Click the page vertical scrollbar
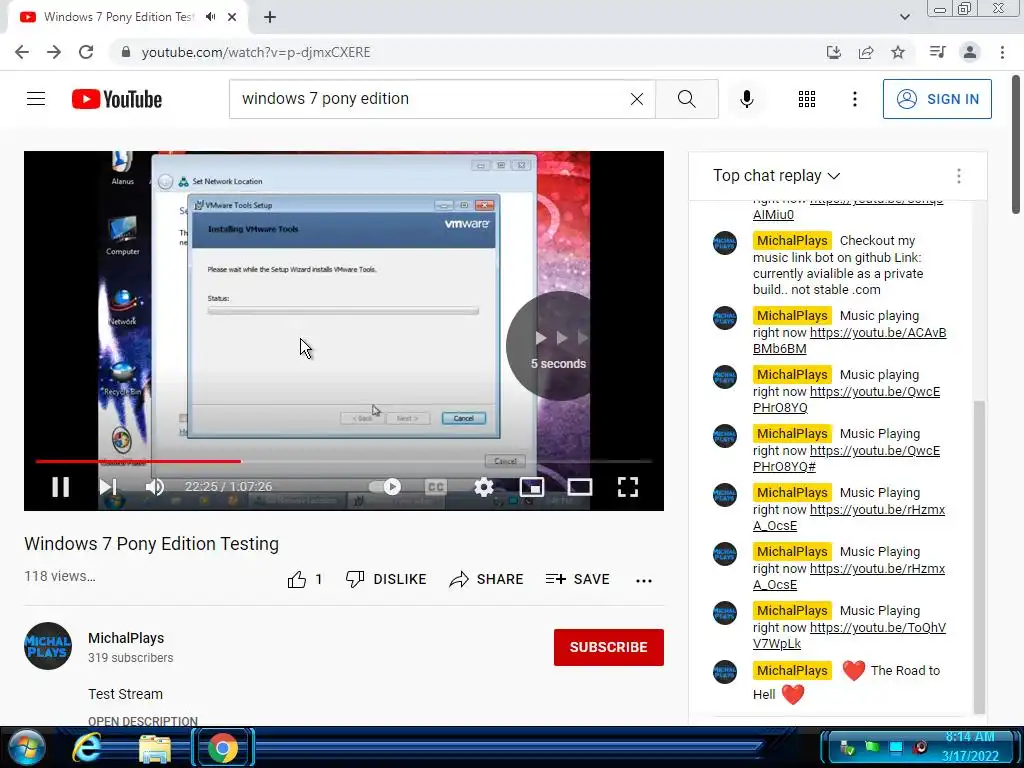 pyautogui.click(x=1017, y=145)
